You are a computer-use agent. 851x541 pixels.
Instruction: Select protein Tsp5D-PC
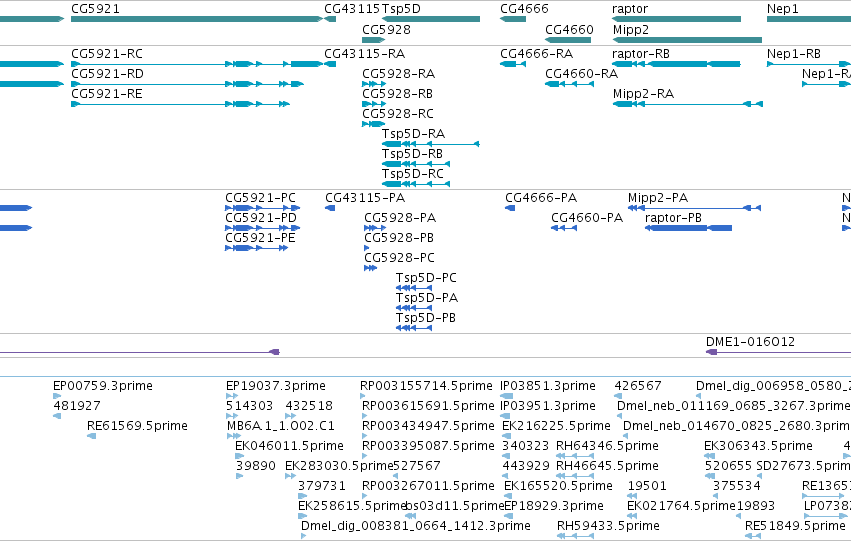(x=414, y=288)
